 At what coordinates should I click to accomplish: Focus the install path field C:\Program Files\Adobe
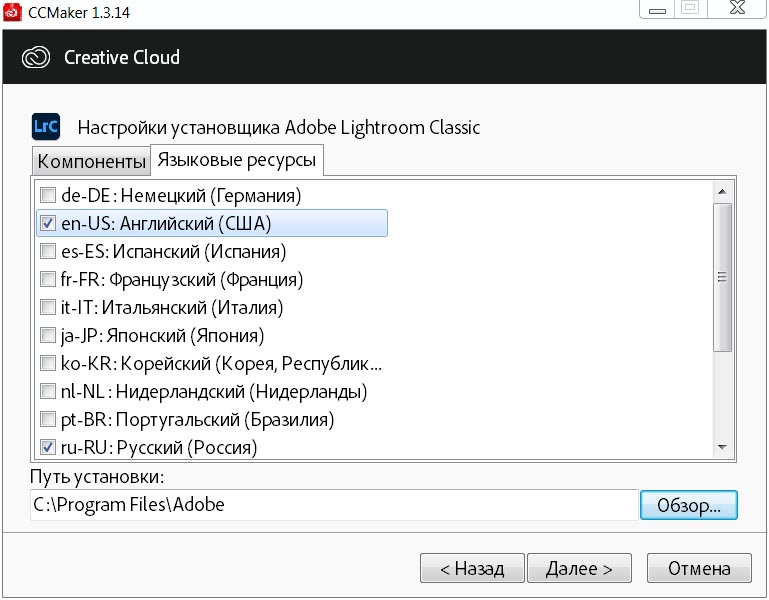(334, 505)
